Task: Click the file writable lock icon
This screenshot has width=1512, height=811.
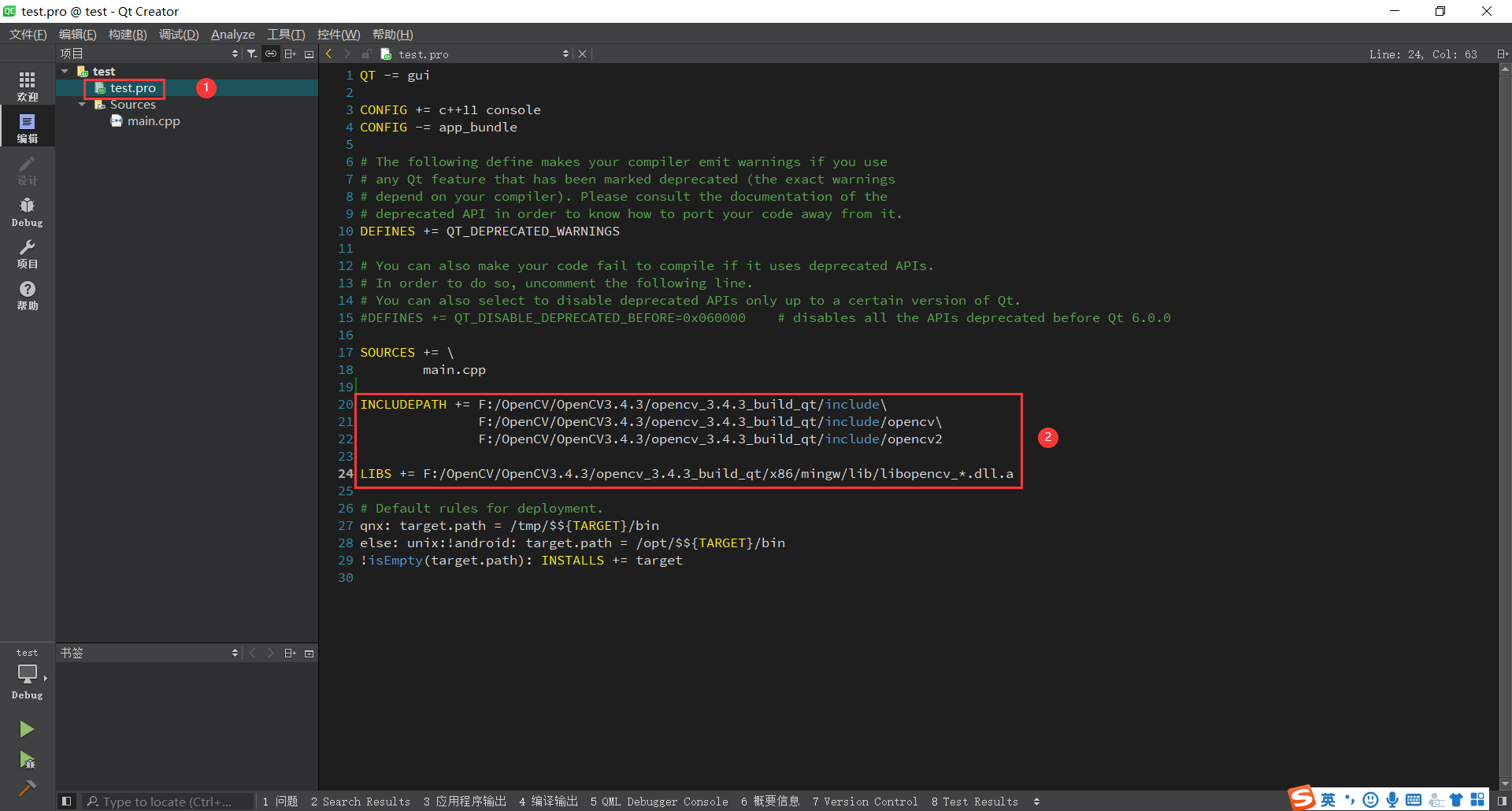Action: click(366, 54)
